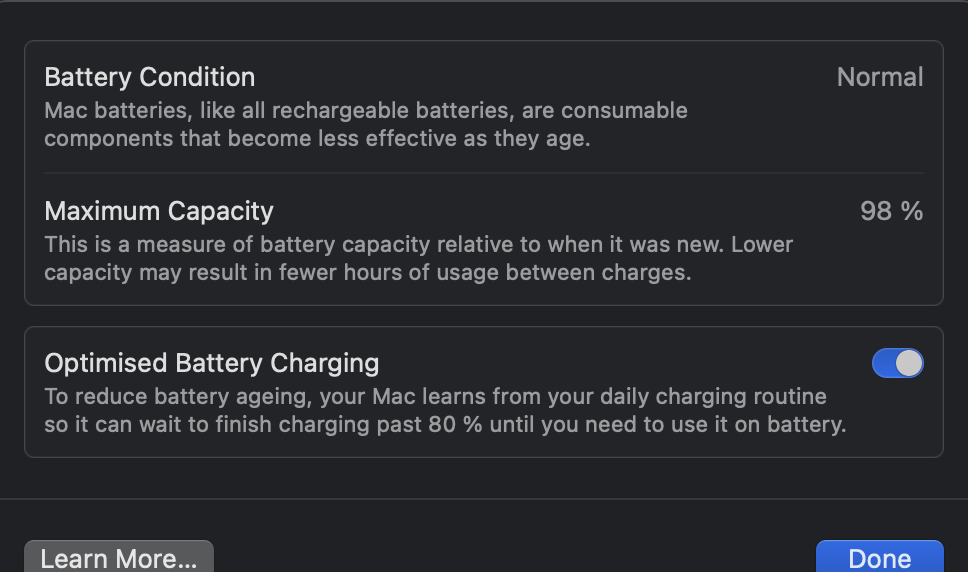Image resolution: width=968 pixels, height=572 pixels.
Task: Click the line "components that become less effective"
Action: coord(317,138)
